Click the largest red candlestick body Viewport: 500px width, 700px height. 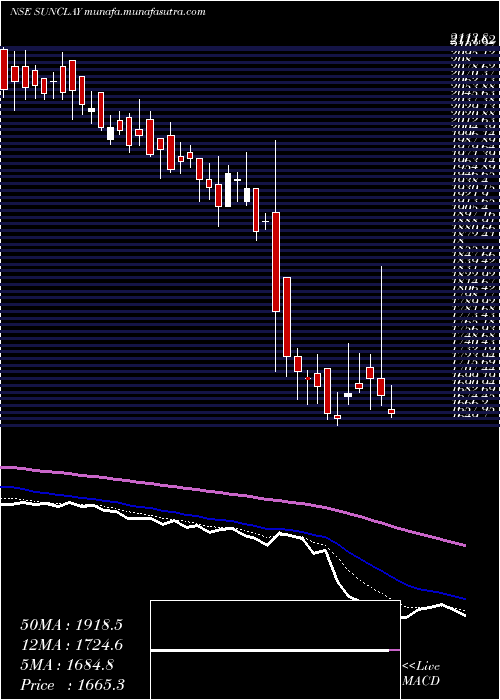coord(276,262)
